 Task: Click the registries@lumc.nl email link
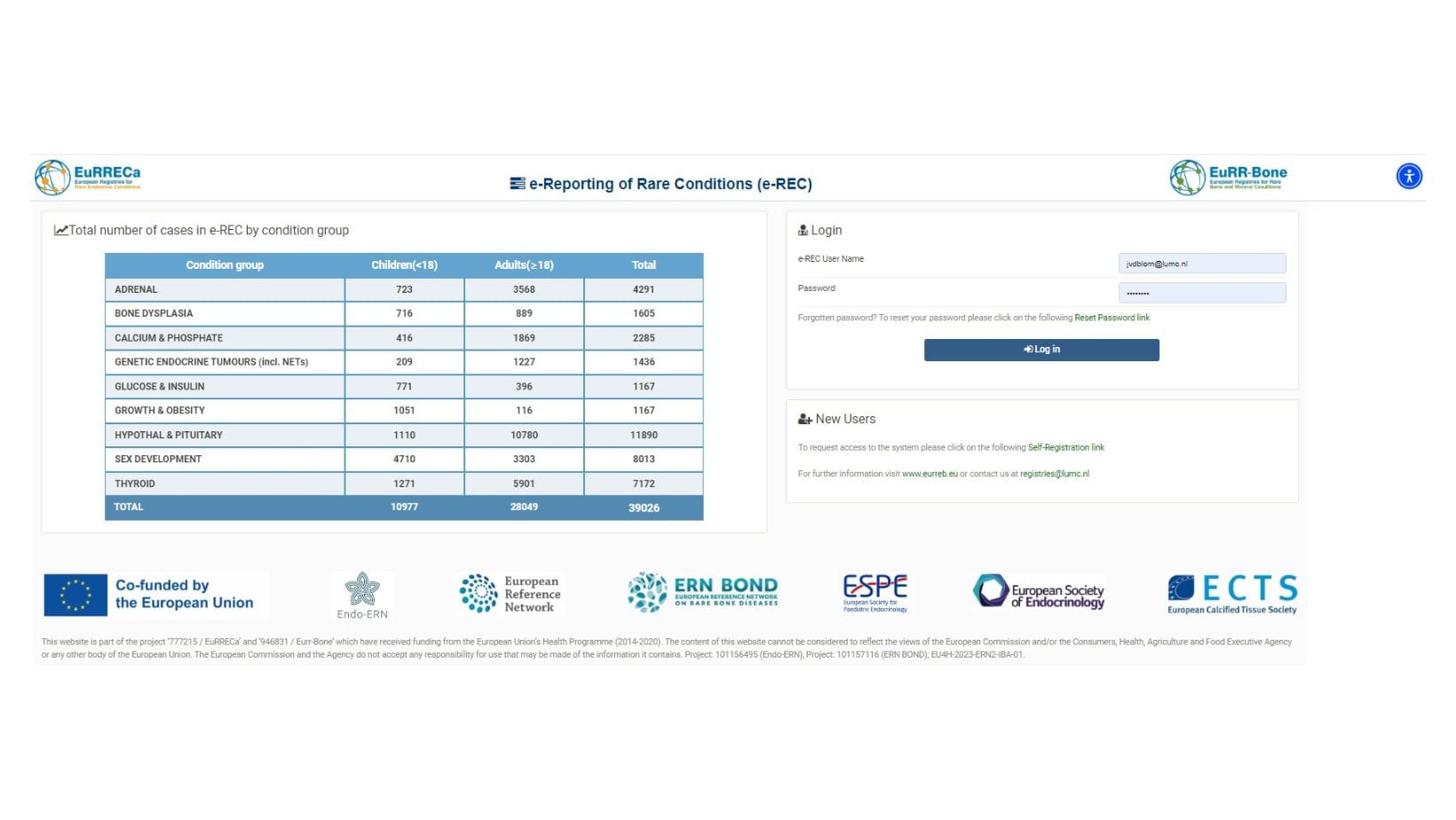(1054, 474)
